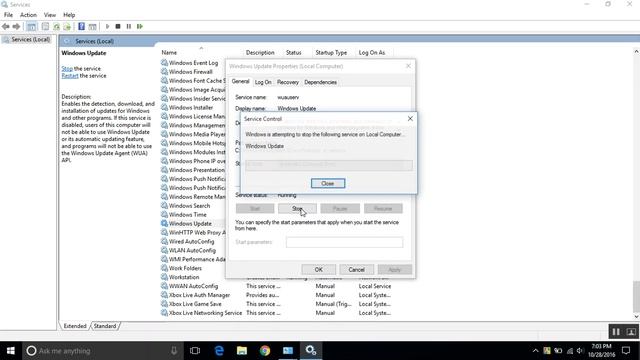Sort by the Description column header

(x=260, y=53)
